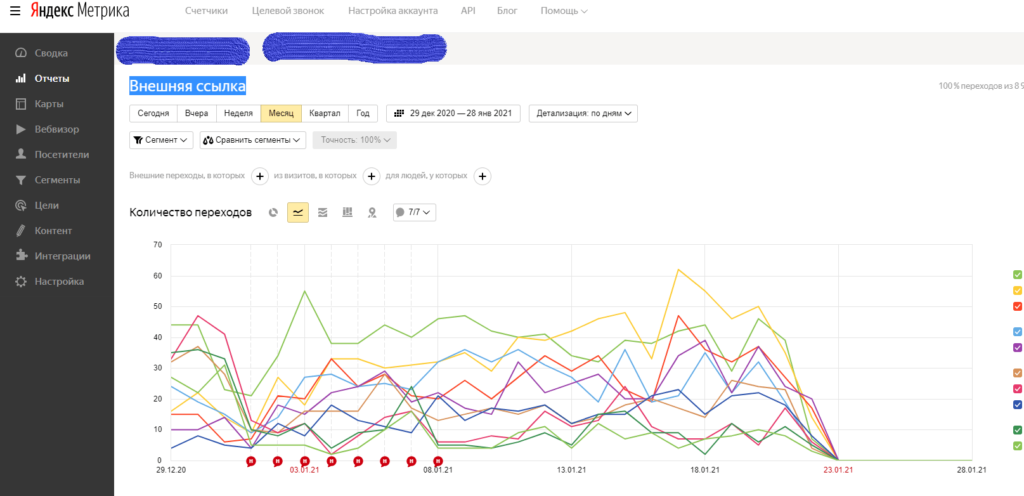Screen dimensions: 1024x496
Task: Click the 18.01.21 axis date label
Action: tap(705, 469)
